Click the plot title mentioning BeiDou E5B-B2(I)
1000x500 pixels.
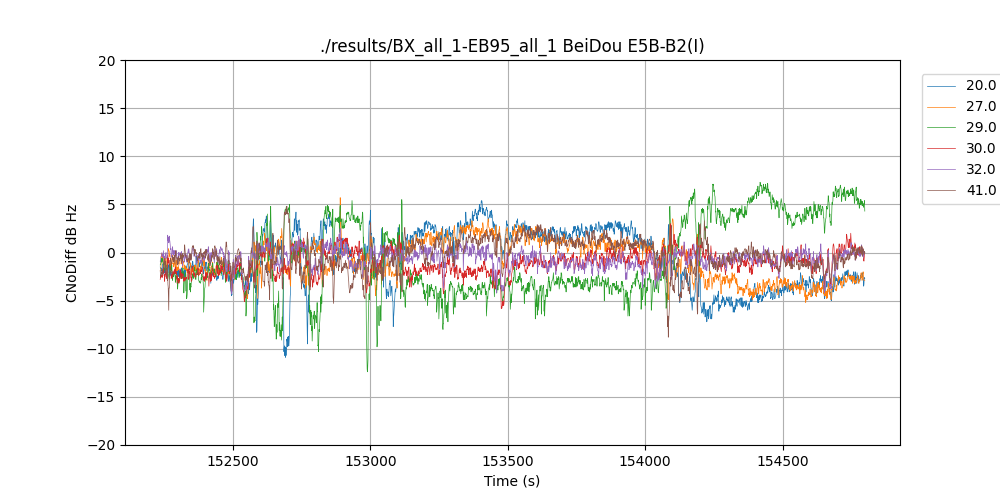(x=512, y=46)
